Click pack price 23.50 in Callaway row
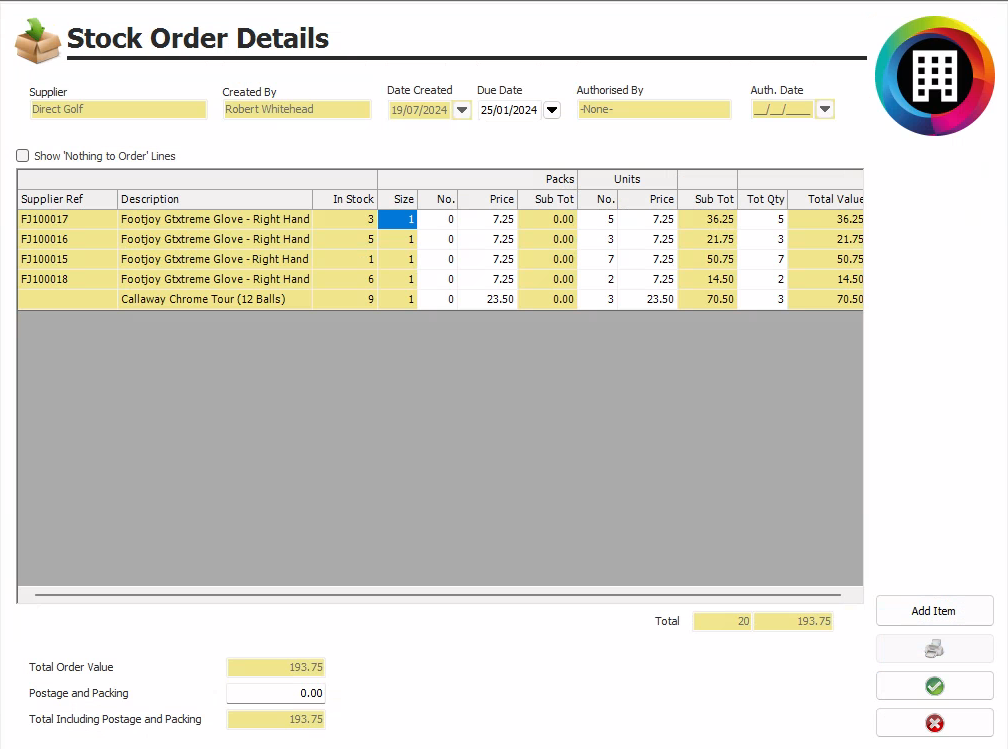1008x749 pixels. click(x=488, y=299)
